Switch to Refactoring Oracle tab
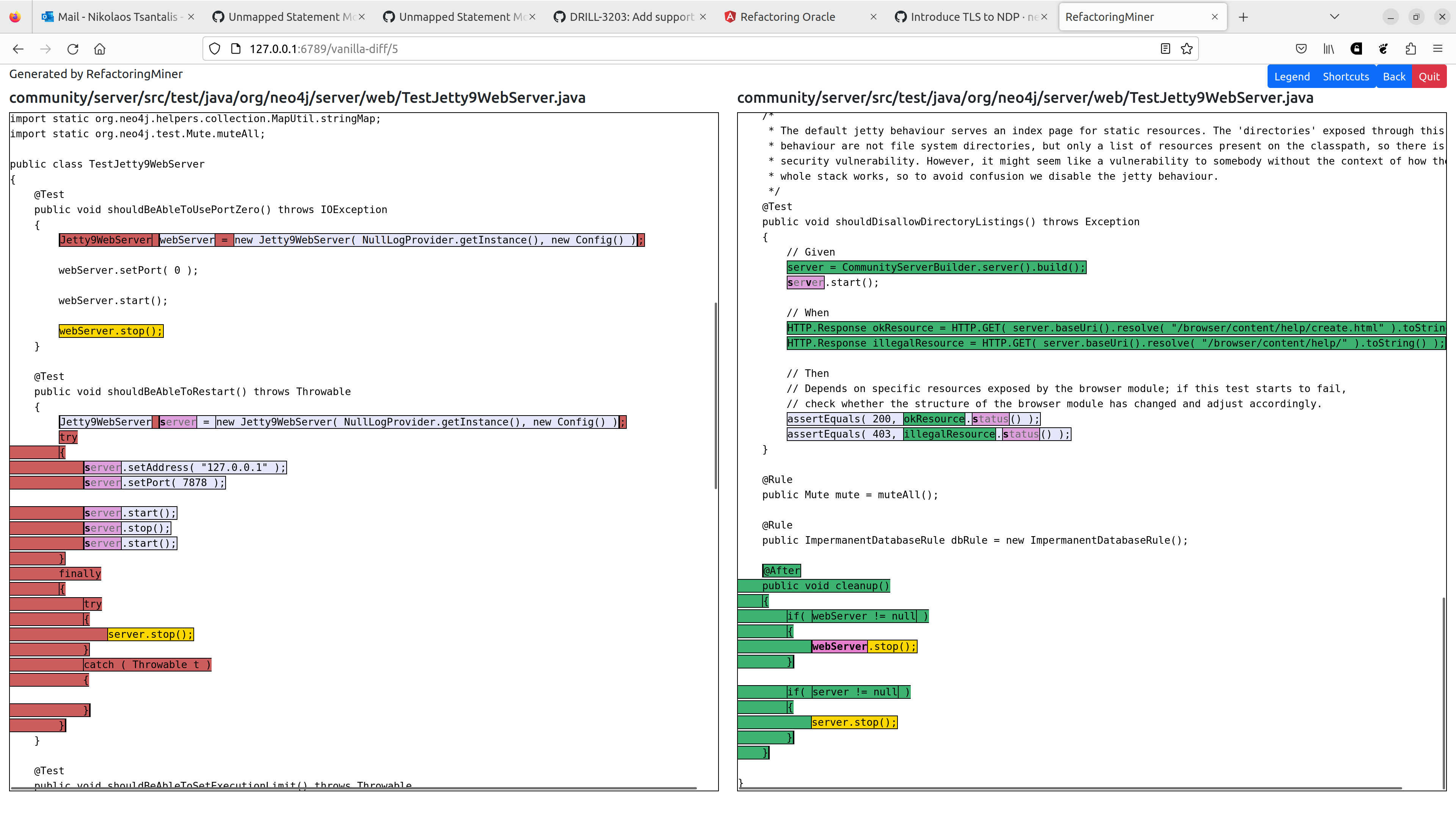 tap(800, 17)
